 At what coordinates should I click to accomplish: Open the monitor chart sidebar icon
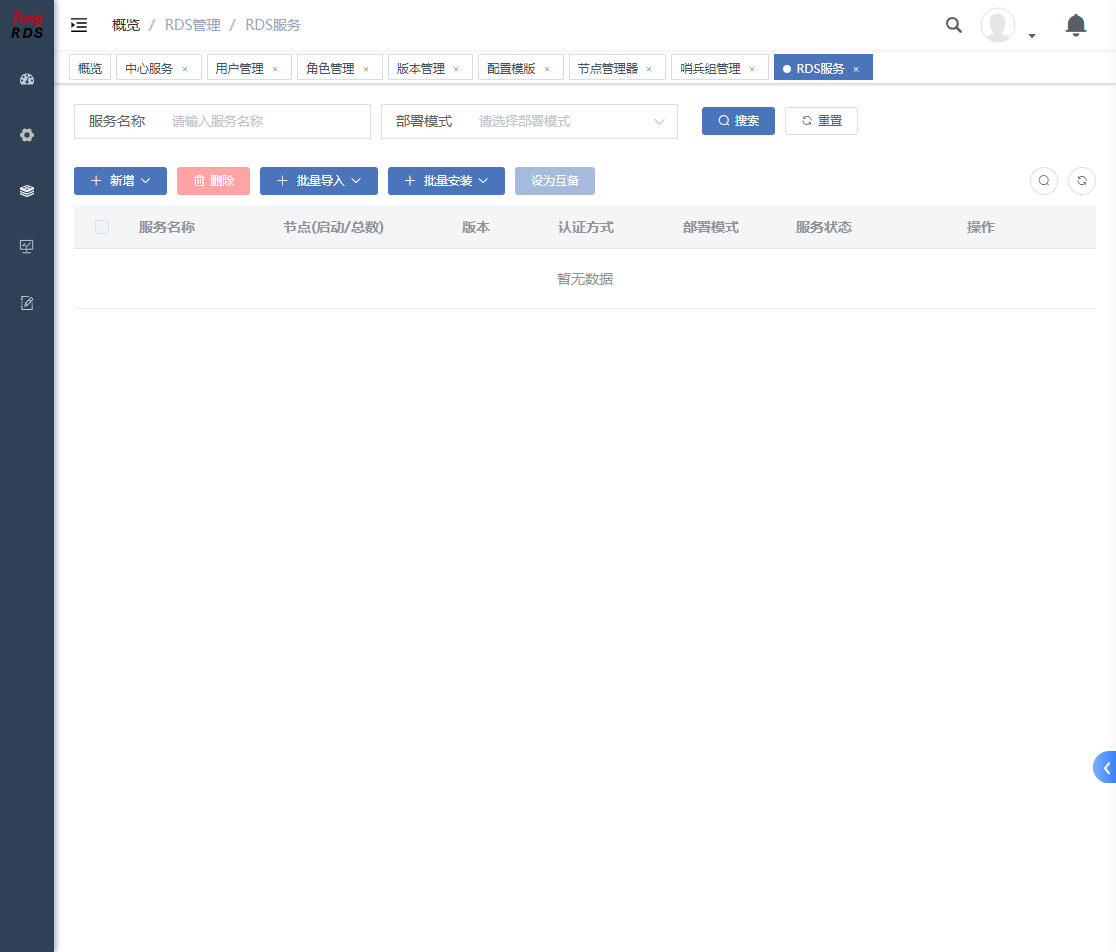coord(27,247)
